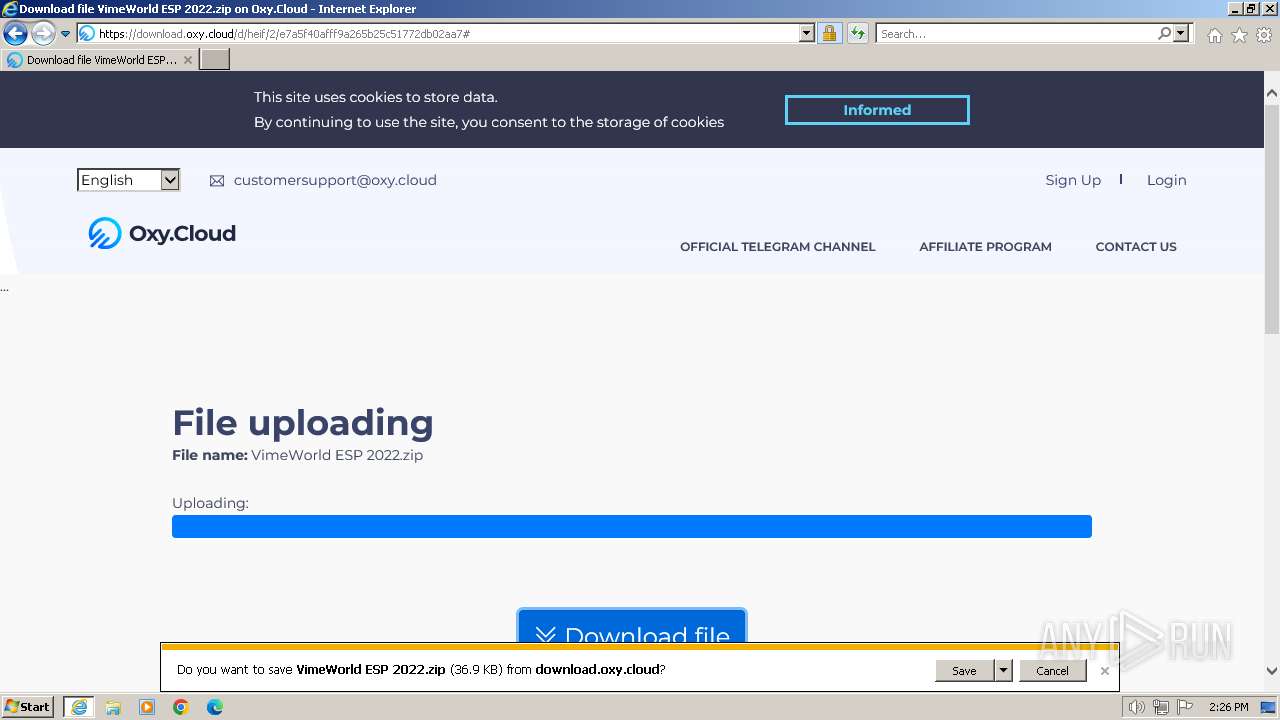The image size is (1280, 720).
Task: Click the blue uploading progress bar
Action: 632,527
